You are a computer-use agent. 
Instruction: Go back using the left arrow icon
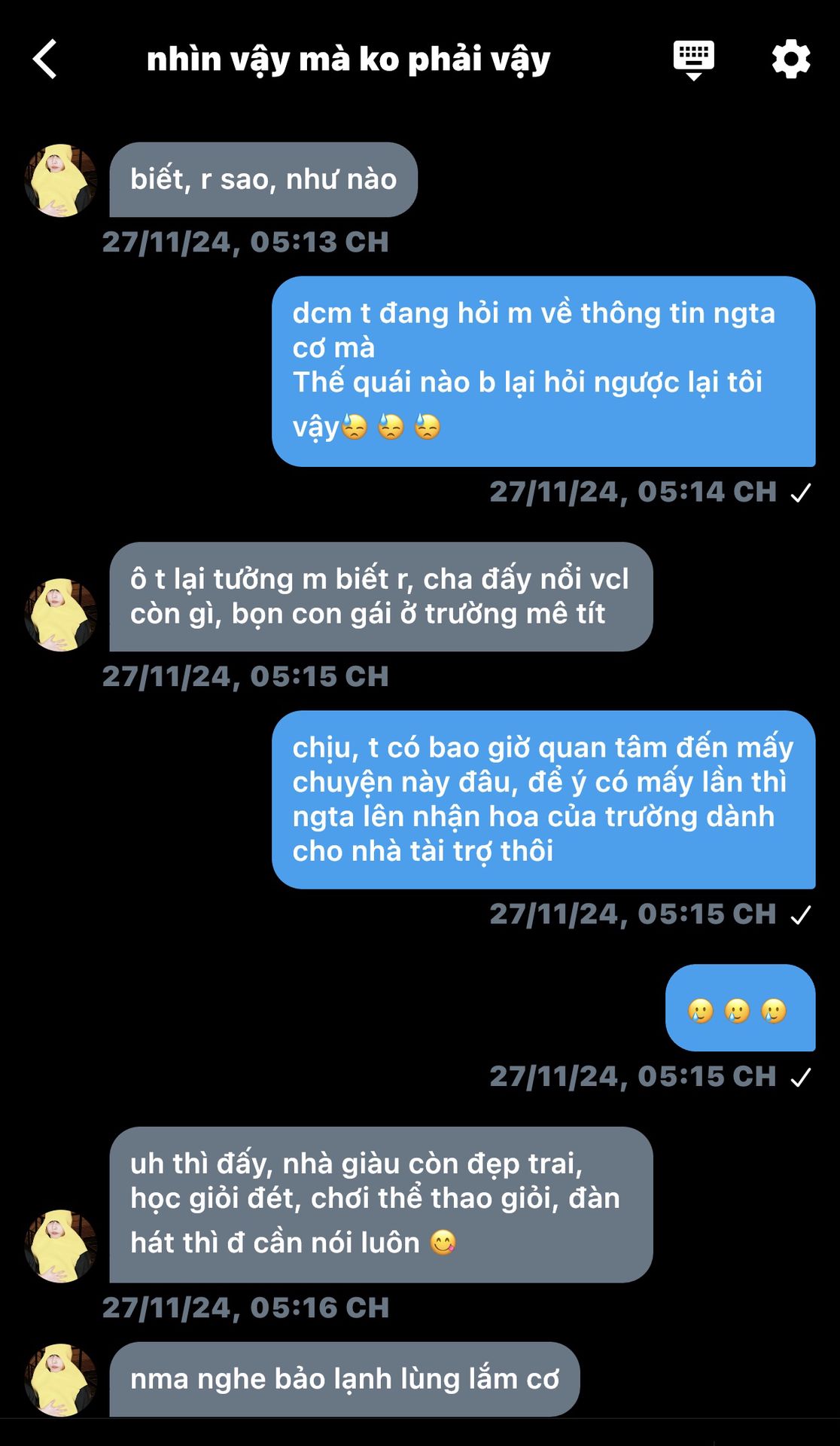click(x=45, y=59)
